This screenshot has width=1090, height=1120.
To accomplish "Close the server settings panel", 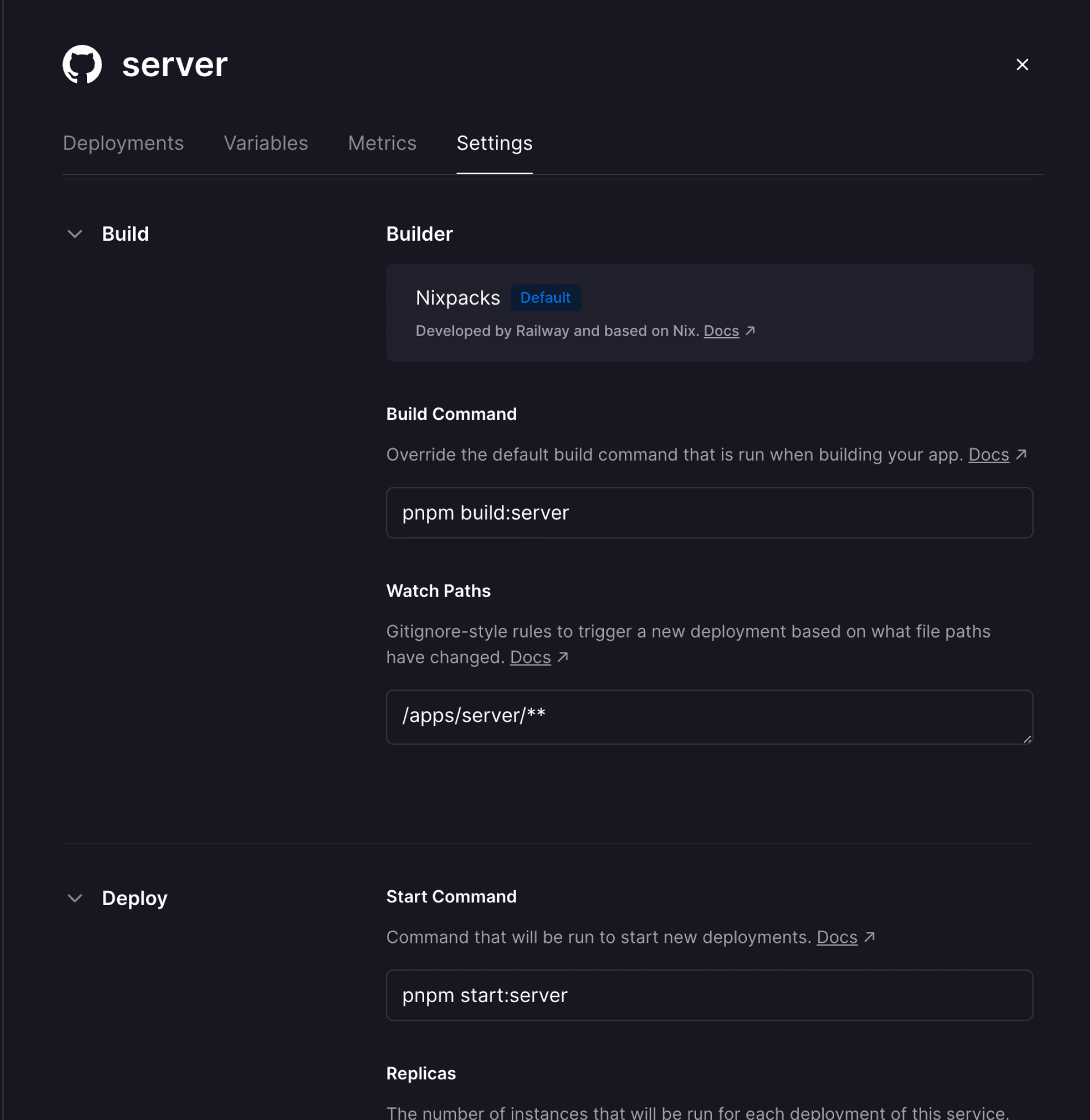I will click(1022, 65).
